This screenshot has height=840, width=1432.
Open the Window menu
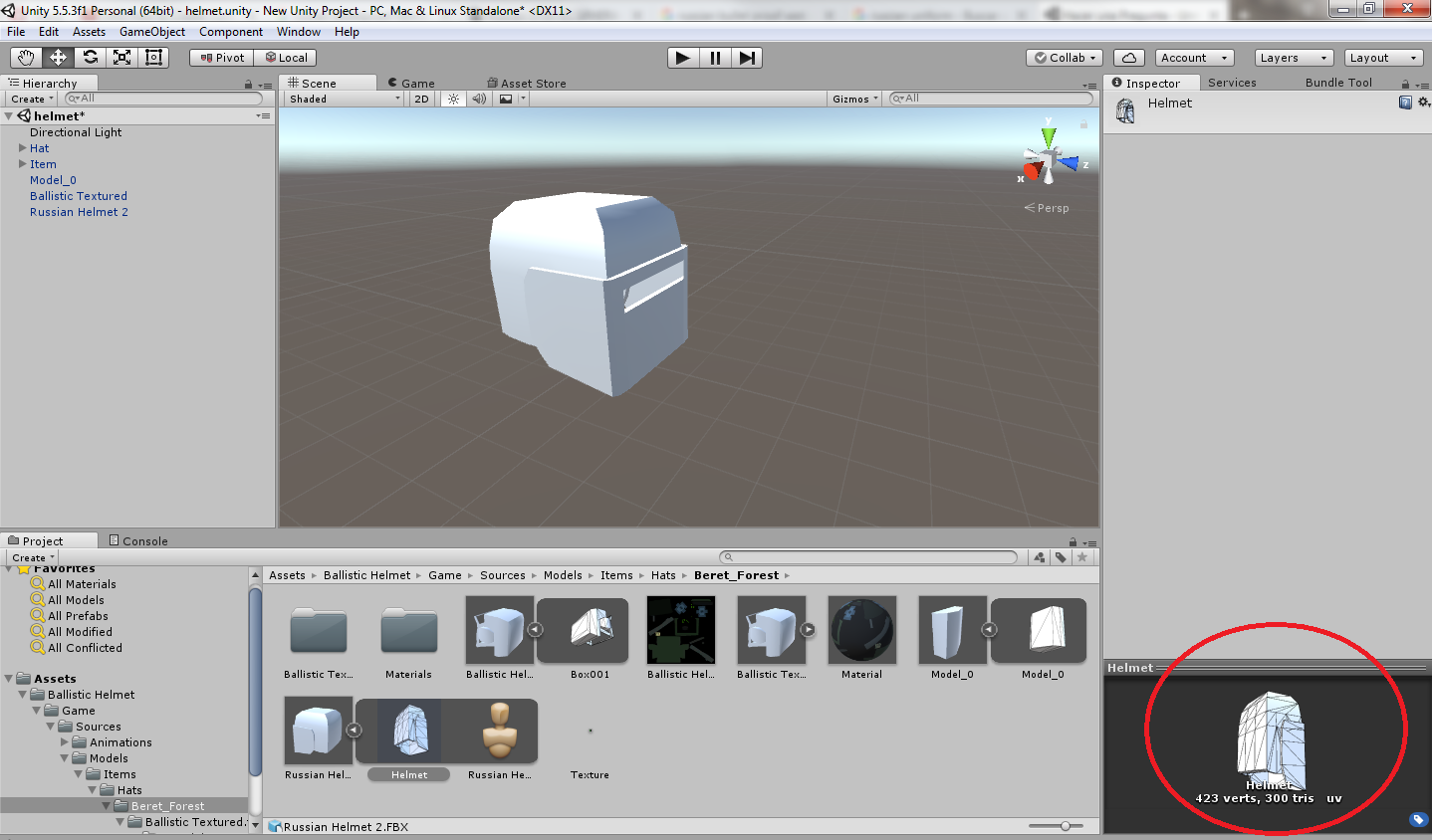tap(299, 32)
